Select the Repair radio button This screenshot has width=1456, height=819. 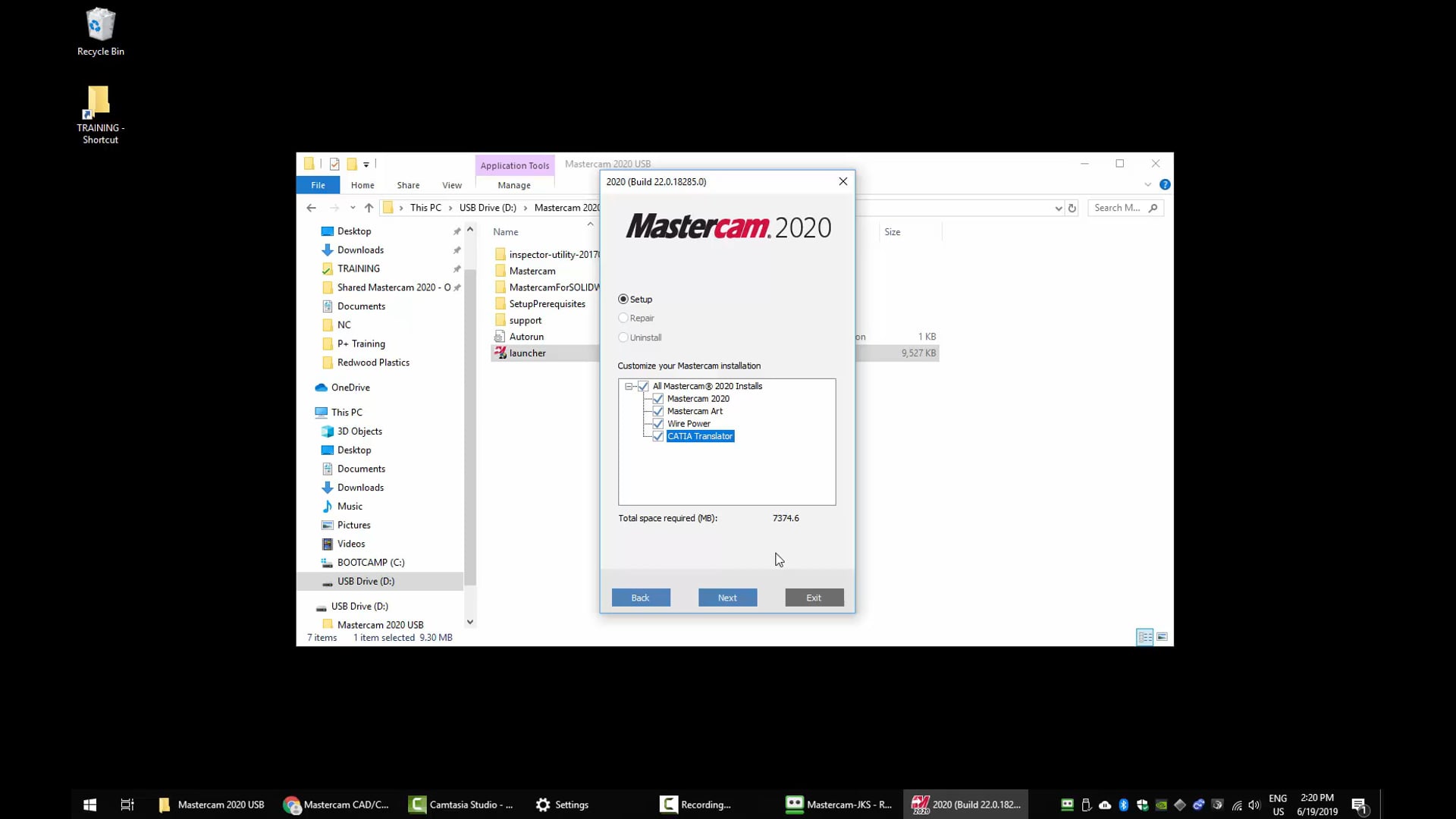(x=623, y=318)
